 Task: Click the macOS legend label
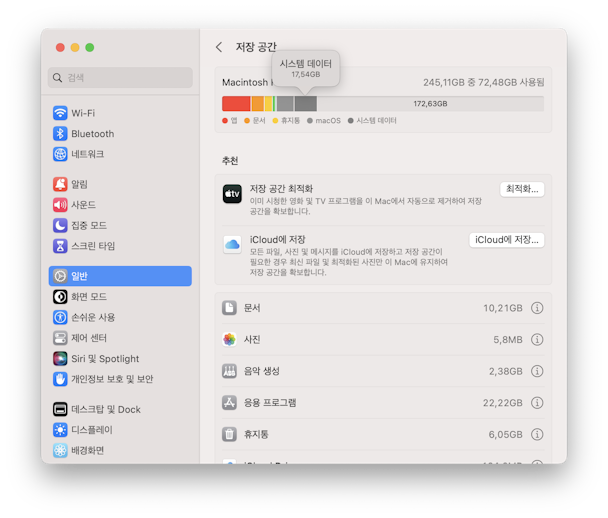pyautogui.click(x=328, y=121)
